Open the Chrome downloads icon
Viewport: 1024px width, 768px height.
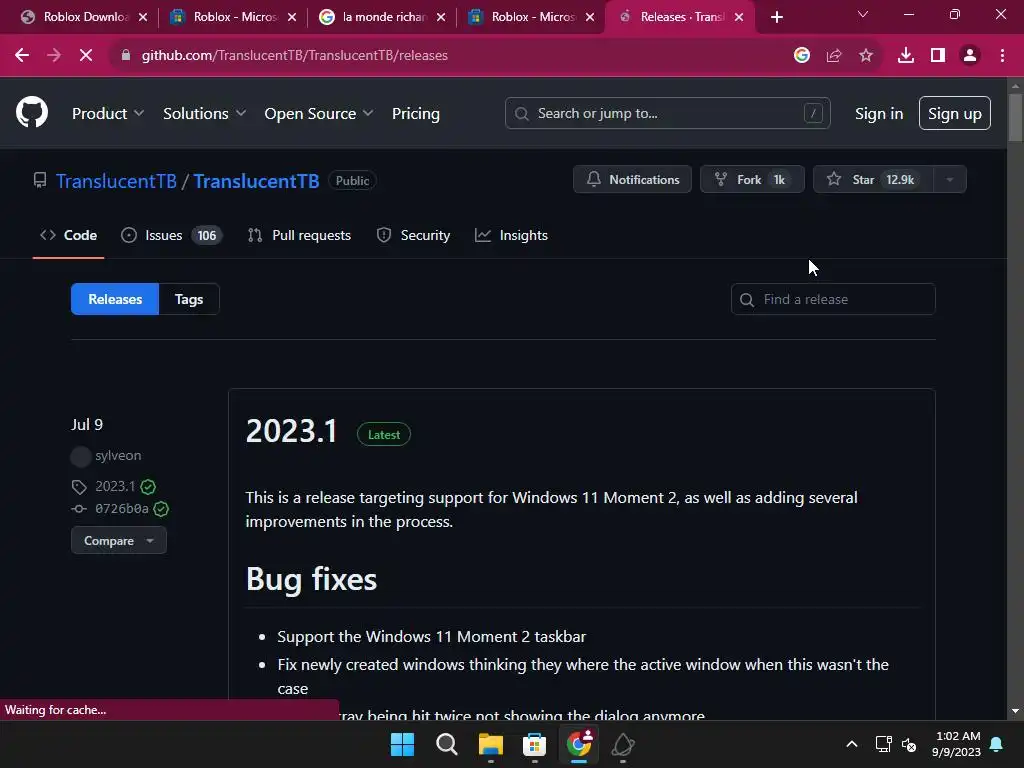tap(906, 56)
